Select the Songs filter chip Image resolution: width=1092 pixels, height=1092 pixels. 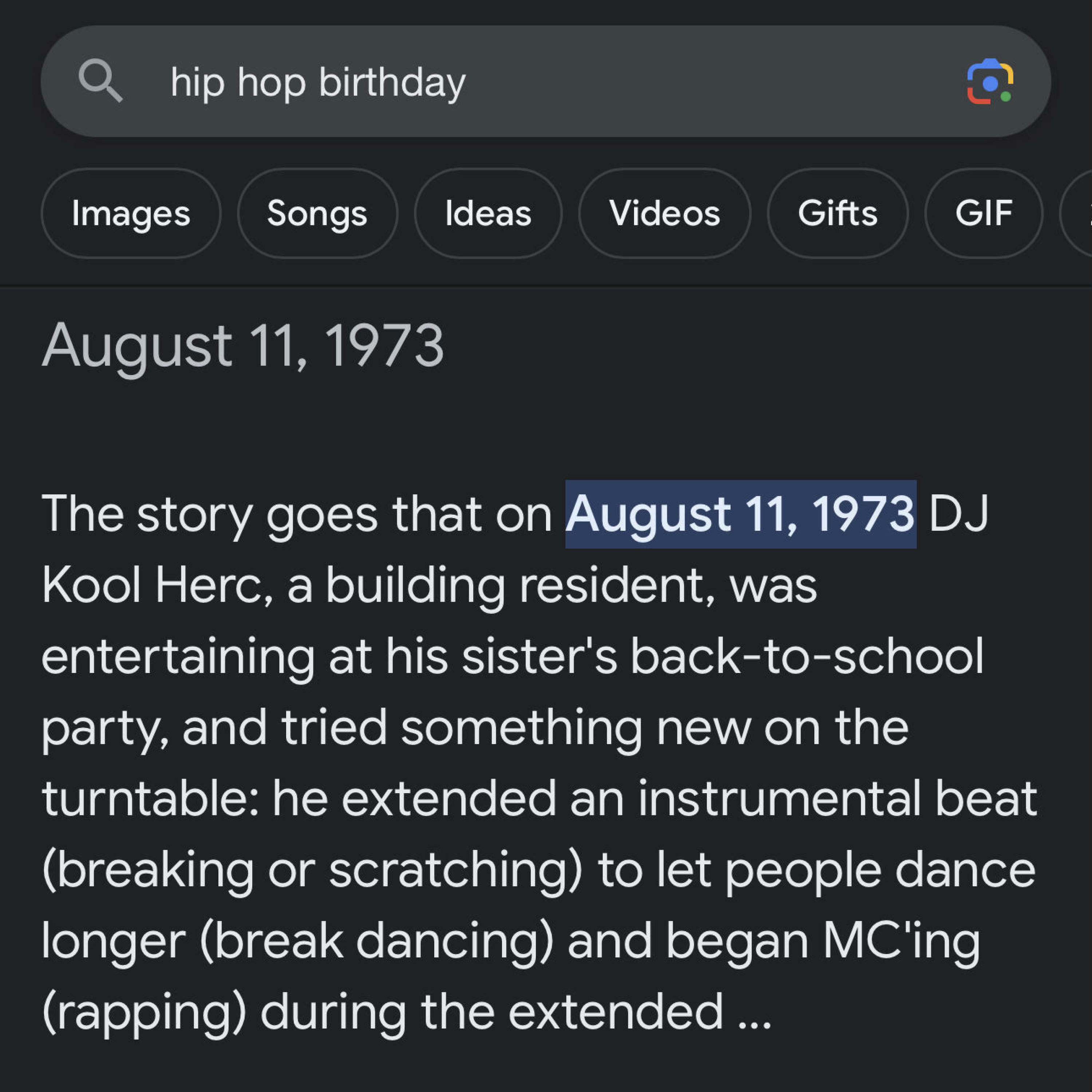pos(317,214)
